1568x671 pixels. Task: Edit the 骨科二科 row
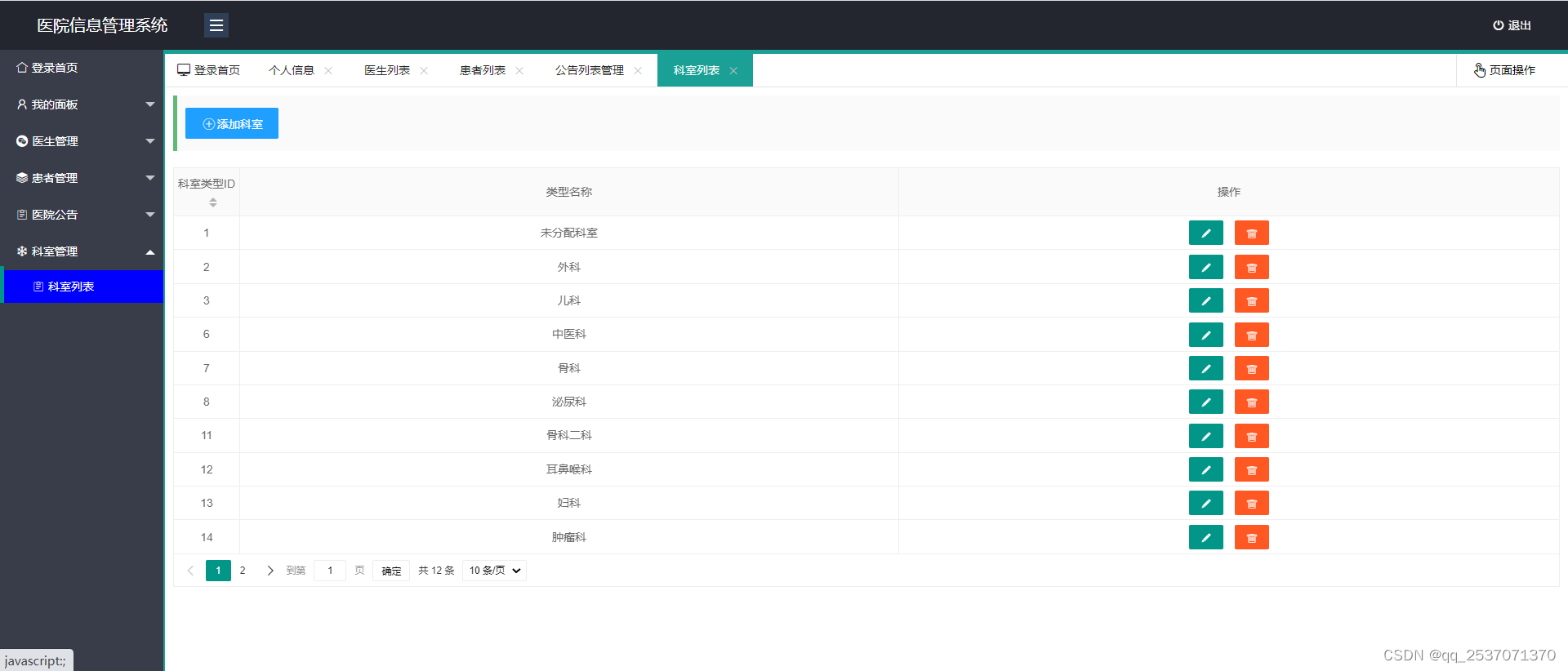1205,436
